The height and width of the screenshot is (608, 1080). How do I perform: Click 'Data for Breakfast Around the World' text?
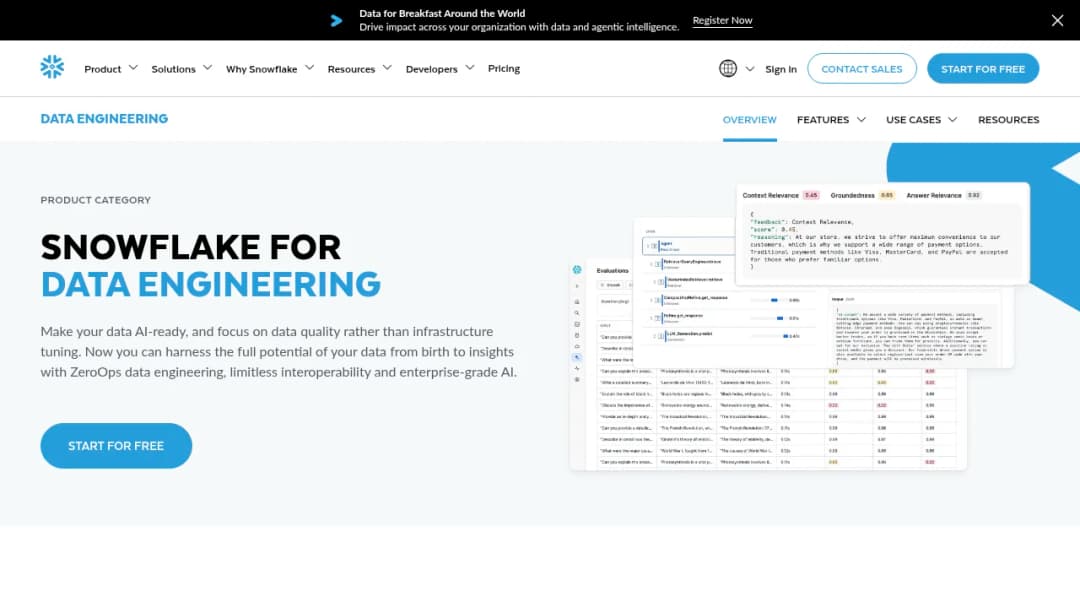tap(442, 13)
